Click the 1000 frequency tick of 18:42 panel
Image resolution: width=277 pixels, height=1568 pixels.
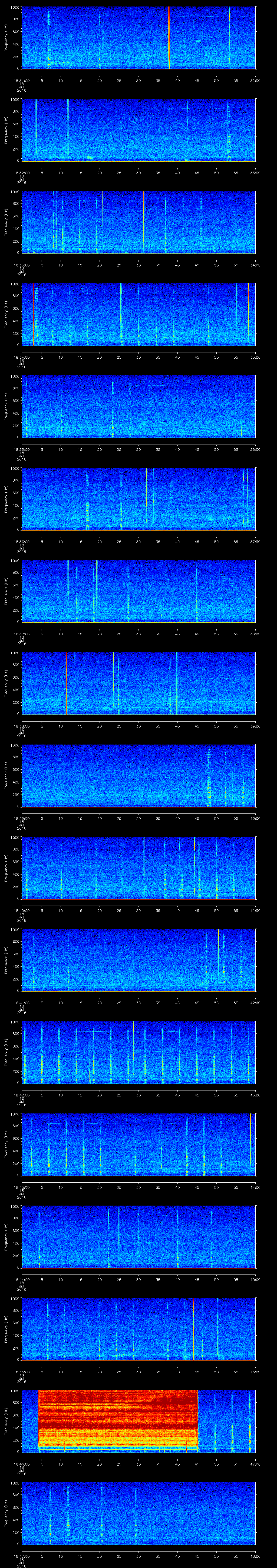[x=15, y=1023]
